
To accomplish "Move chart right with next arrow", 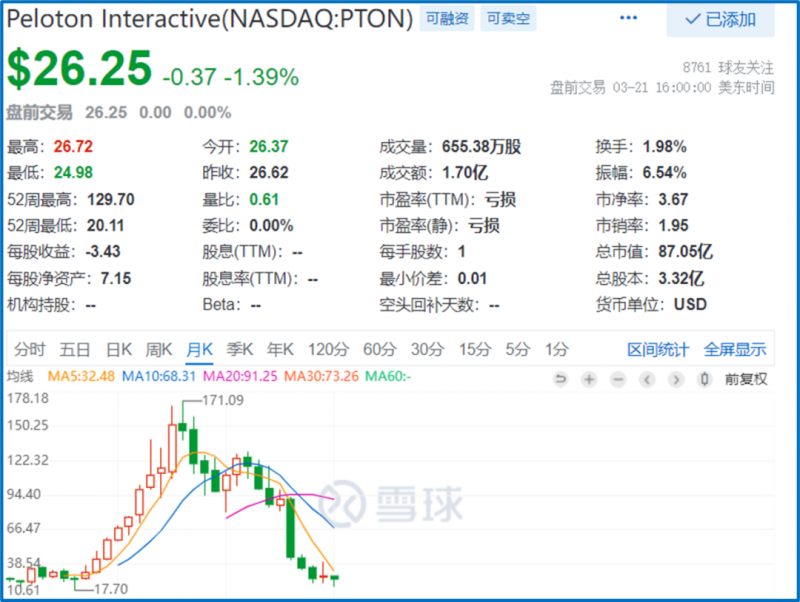I will click(x=676, y=379).
